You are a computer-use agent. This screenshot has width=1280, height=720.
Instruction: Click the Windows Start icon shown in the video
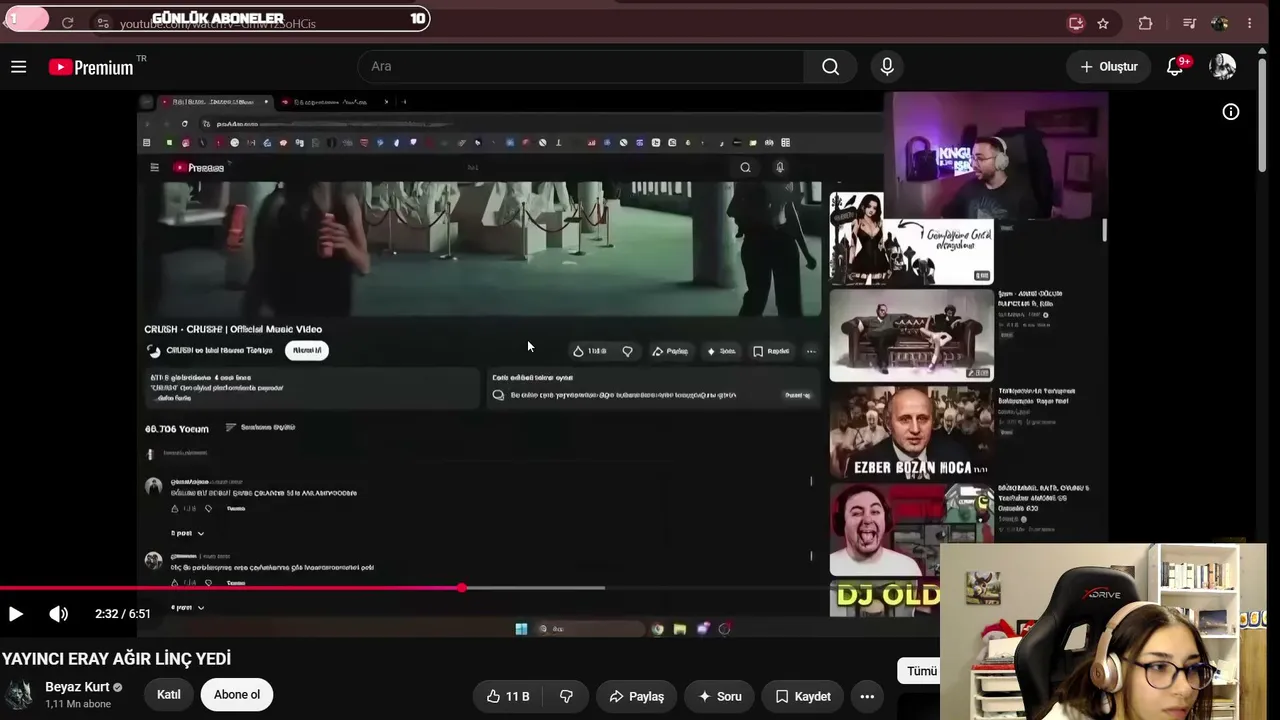[x=521, y=629]
